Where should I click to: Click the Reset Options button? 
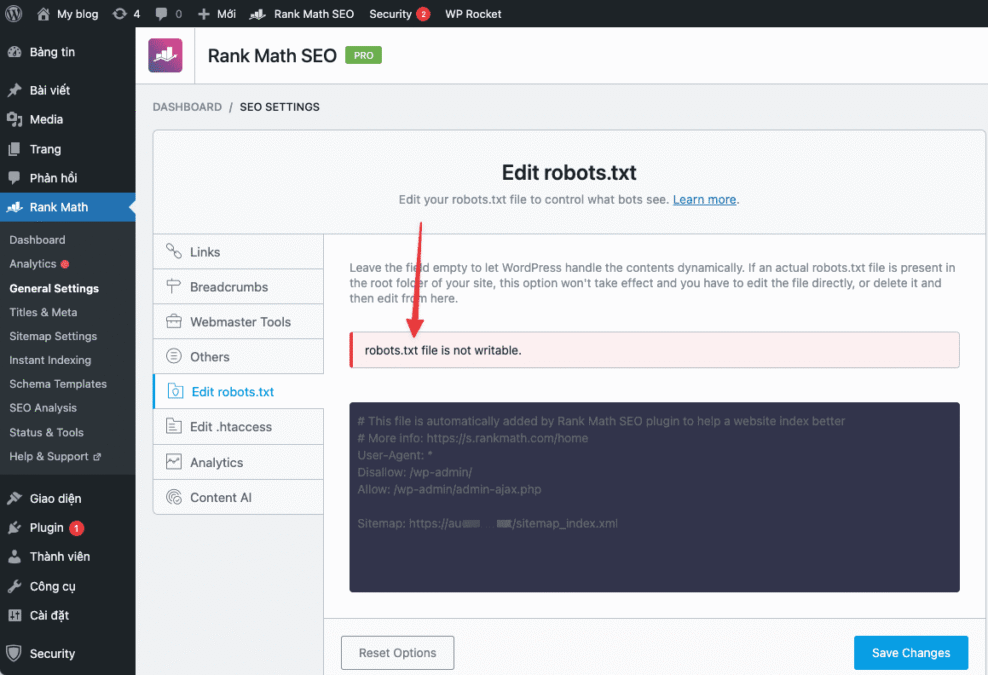(x=397, y=653)
